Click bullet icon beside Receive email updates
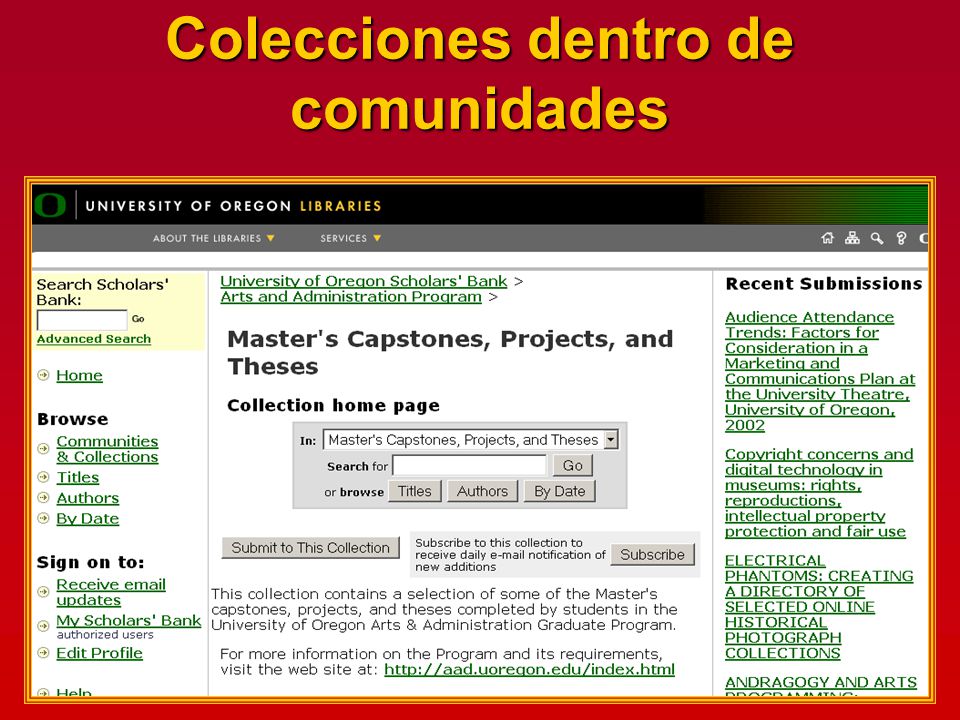The image size is (960, 720). pyautogui.click(x=43, y=591)
